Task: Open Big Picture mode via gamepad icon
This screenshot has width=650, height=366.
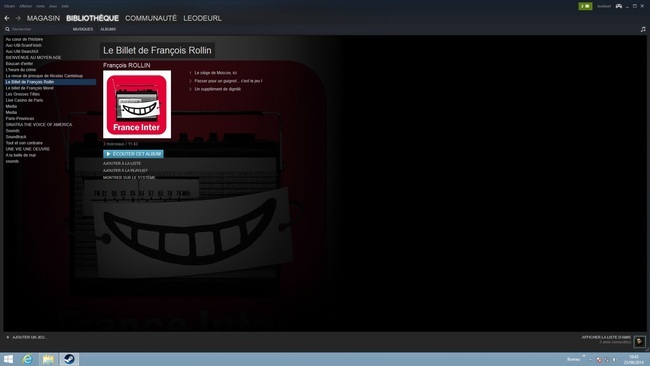Action: 618,6
